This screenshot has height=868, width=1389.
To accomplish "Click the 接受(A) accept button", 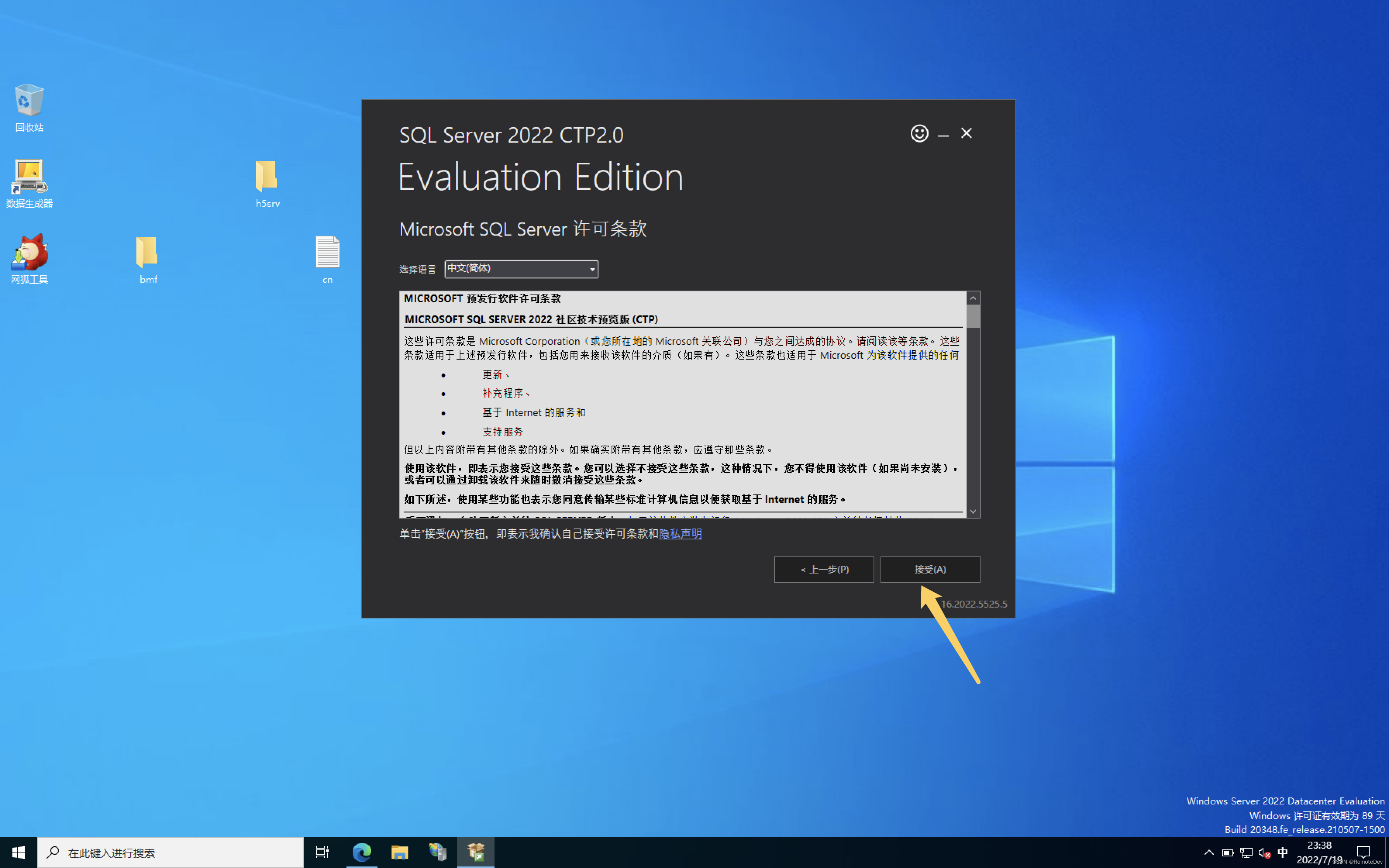I will [929, 569].
